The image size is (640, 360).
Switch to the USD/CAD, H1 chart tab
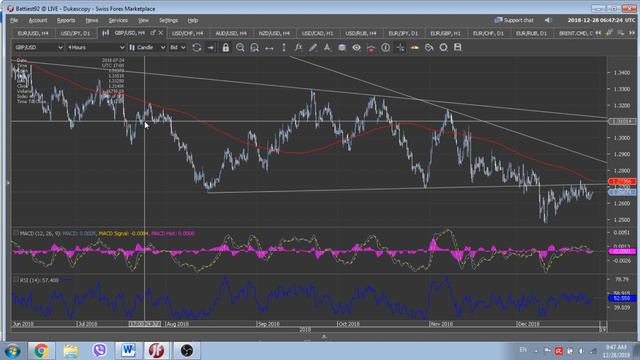pyautogui.click(x=317, y=33)
